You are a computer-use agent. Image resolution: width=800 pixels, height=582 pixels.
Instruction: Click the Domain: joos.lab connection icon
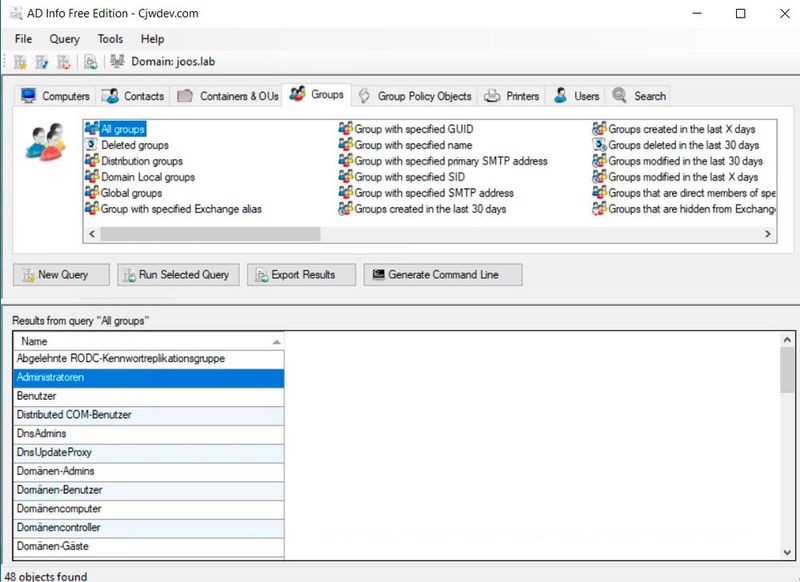[x=119, y=61]
